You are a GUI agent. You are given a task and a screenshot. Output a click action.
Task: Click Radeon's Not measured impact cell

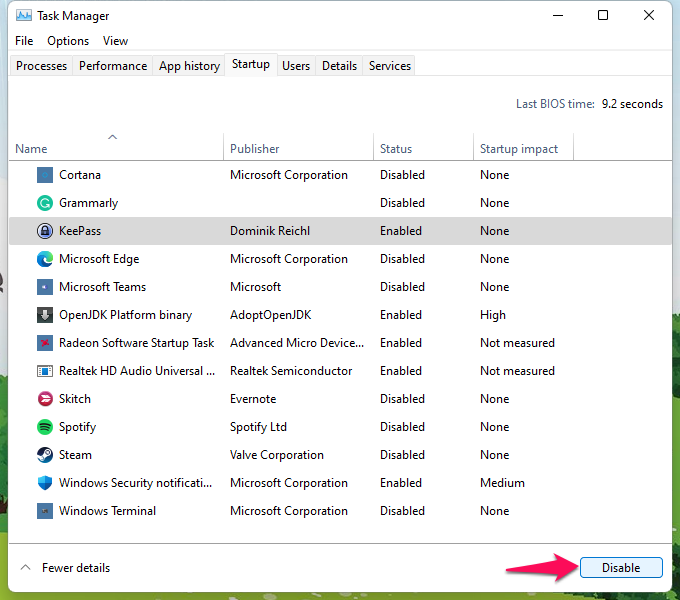[x=517, y=343]
